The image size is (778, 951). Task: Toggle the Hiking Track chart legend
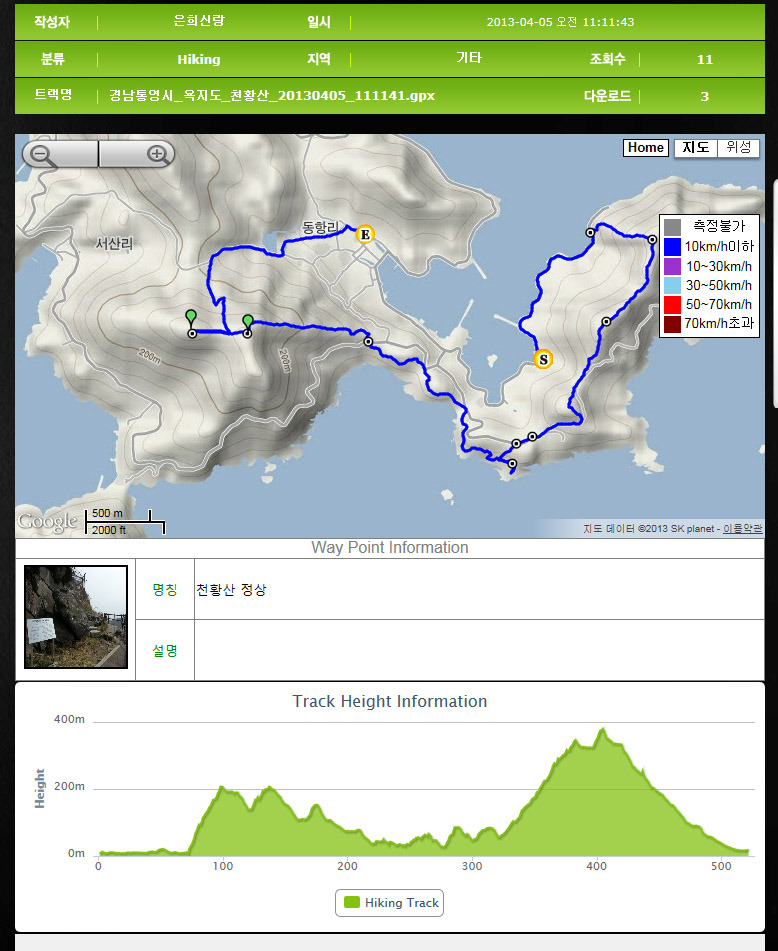(x=389, y=902)
